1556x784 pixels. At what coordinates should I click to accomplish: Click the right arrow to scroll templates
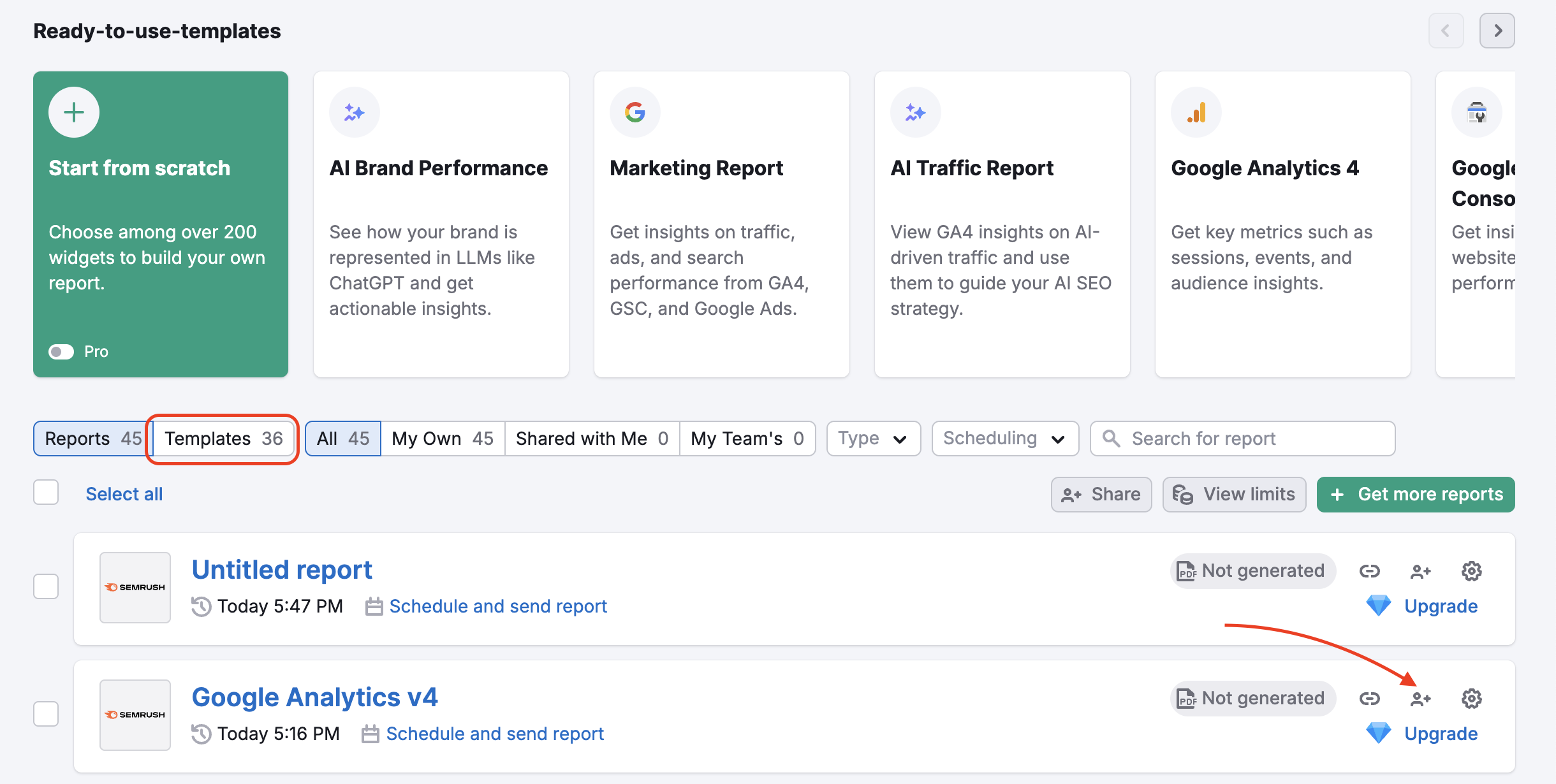coord(1497,30)
